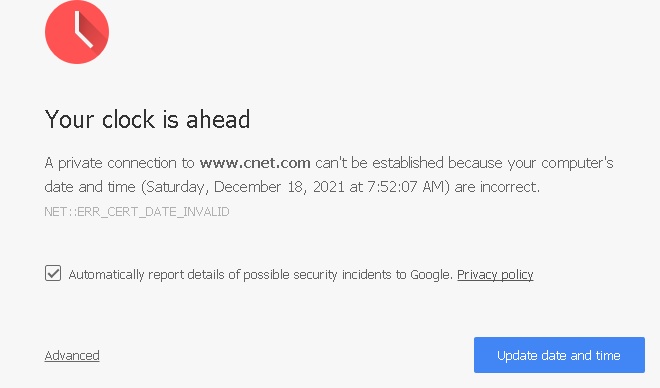Click the "can't be established" phrase
Image resolution: width=660 pixels, height=388 pixels.
[379, 163]
